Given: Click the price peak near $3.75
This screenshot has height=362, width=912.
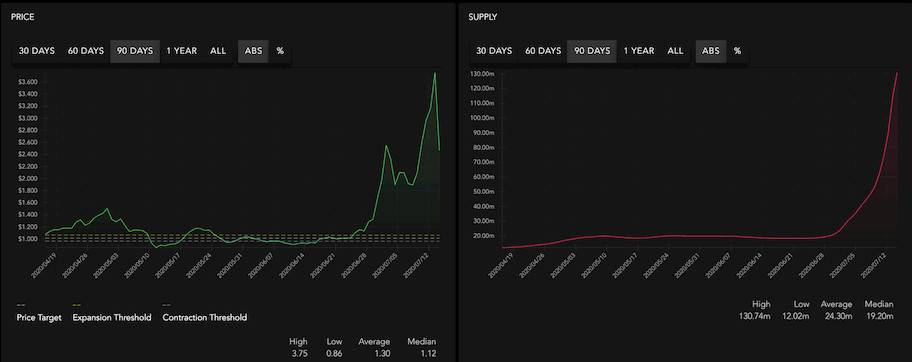Looking at the screenshot, I should [434, 73].
